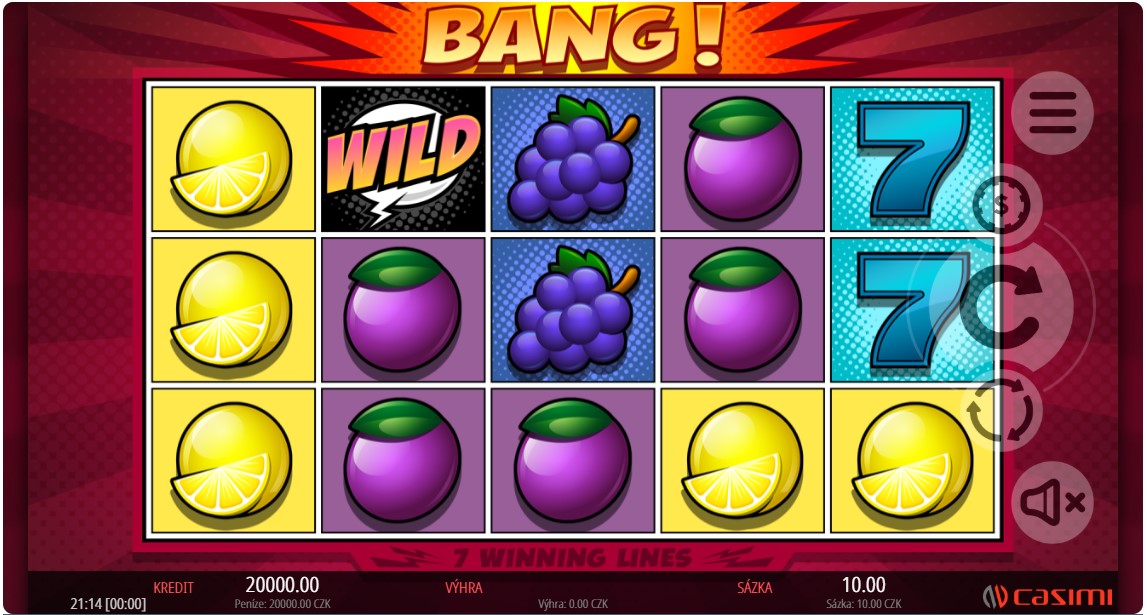
Task: Click the top grapes symbol
Action: pos(573,159)
